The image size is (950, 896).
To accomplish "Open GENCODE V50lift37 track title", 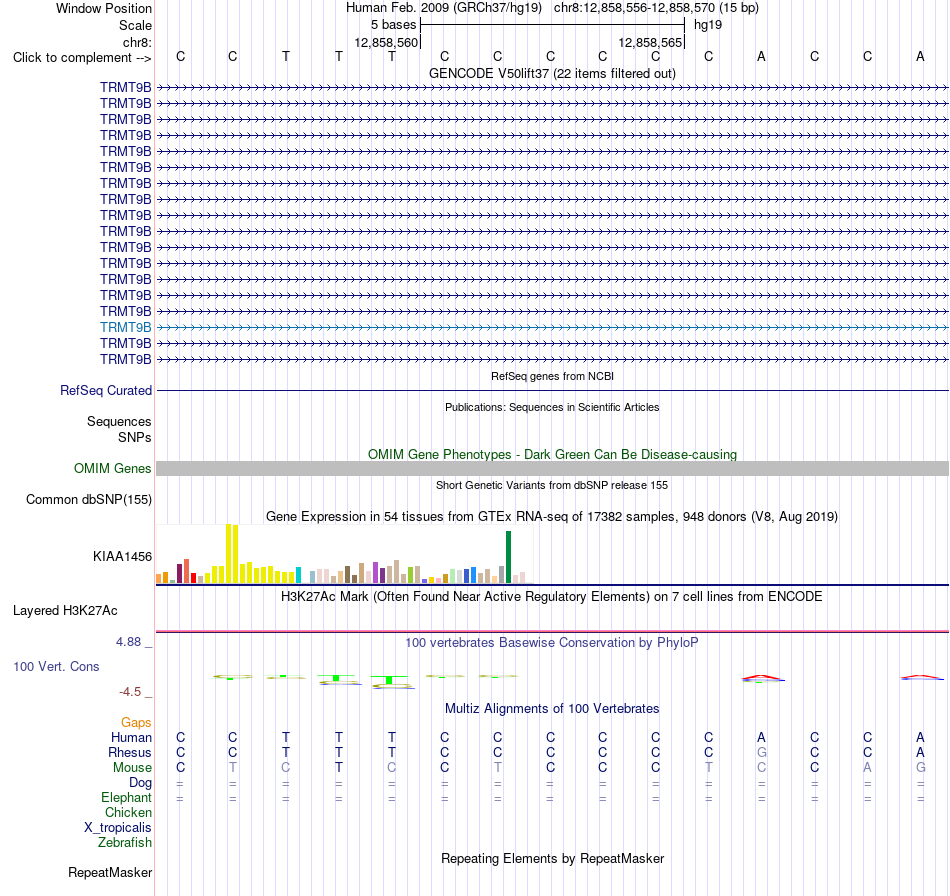I will 552,73.
